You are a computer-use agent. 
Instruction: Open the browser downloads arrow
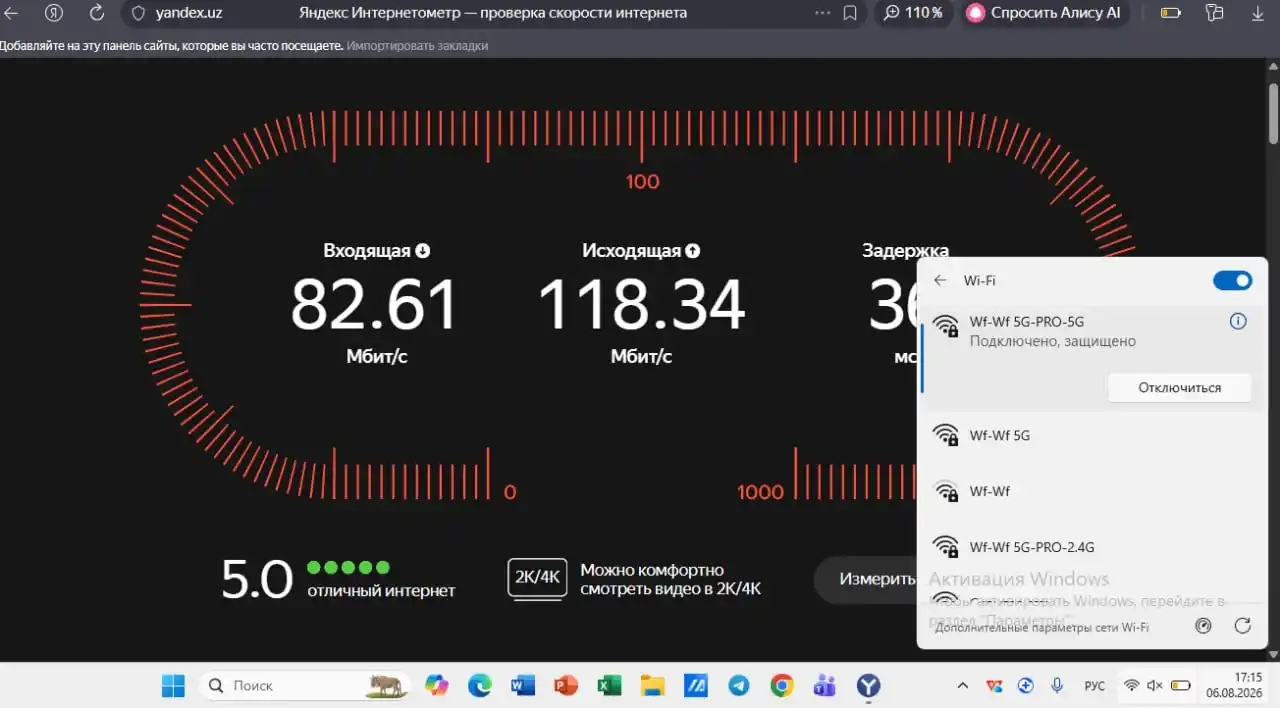(x=1258, y=13)
